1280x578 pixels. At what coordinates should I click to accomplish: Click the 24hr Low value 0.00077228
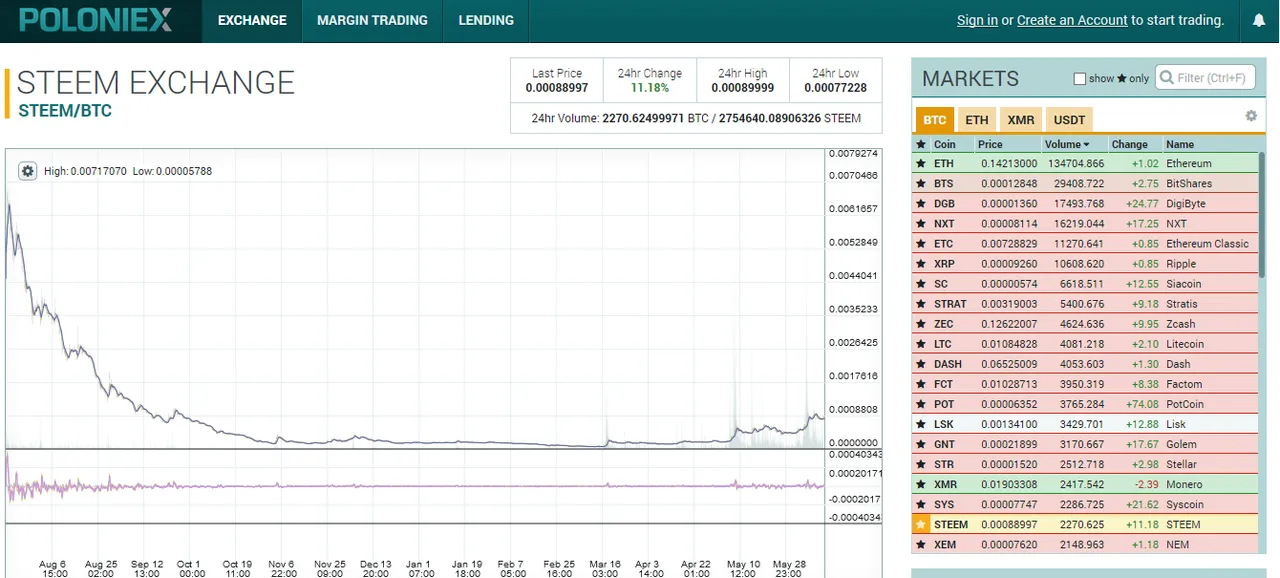point(835,88)
